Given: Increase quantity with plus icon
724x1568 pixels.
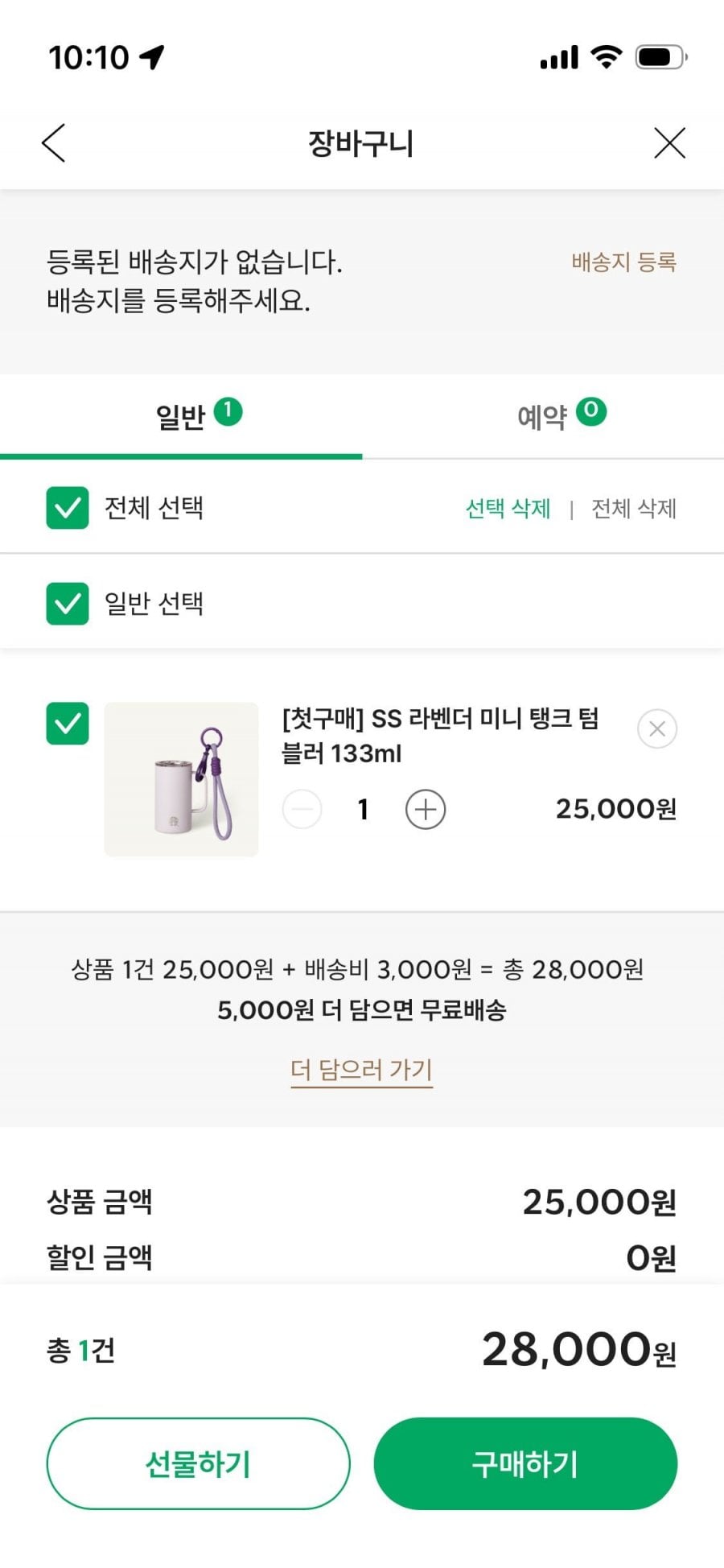Looking at the screenshot, I should (x=426, y=809).
